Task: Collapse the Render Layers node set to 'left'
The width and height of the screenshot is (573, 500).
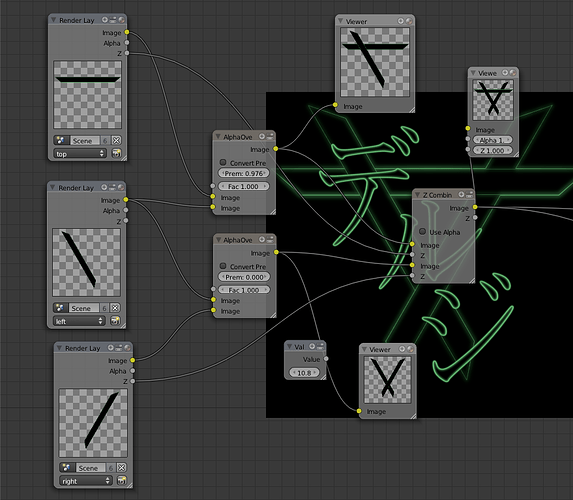Action: pos(53,187)
